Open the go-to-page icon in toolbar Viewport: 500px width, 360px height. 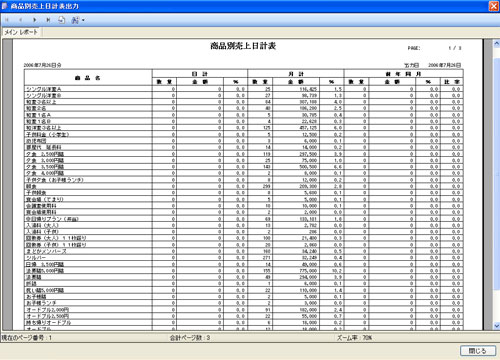[62, 20]
